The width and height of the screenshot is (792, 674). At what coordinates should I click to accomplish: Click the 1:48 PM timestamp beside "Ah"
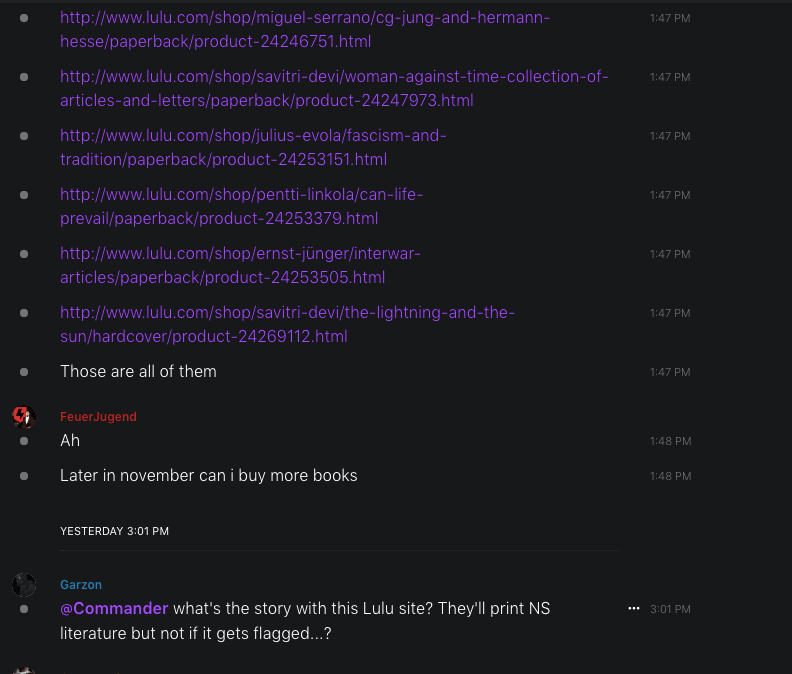point(669,441)
